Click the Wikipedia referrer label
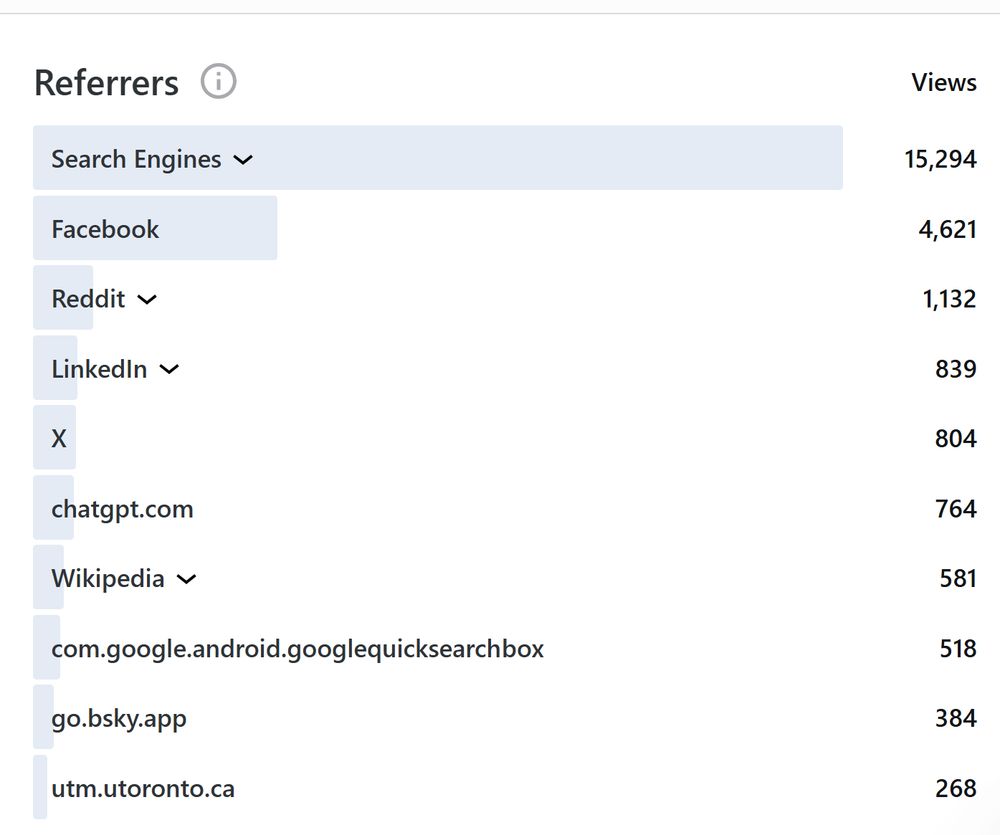 tap(108, 579)
